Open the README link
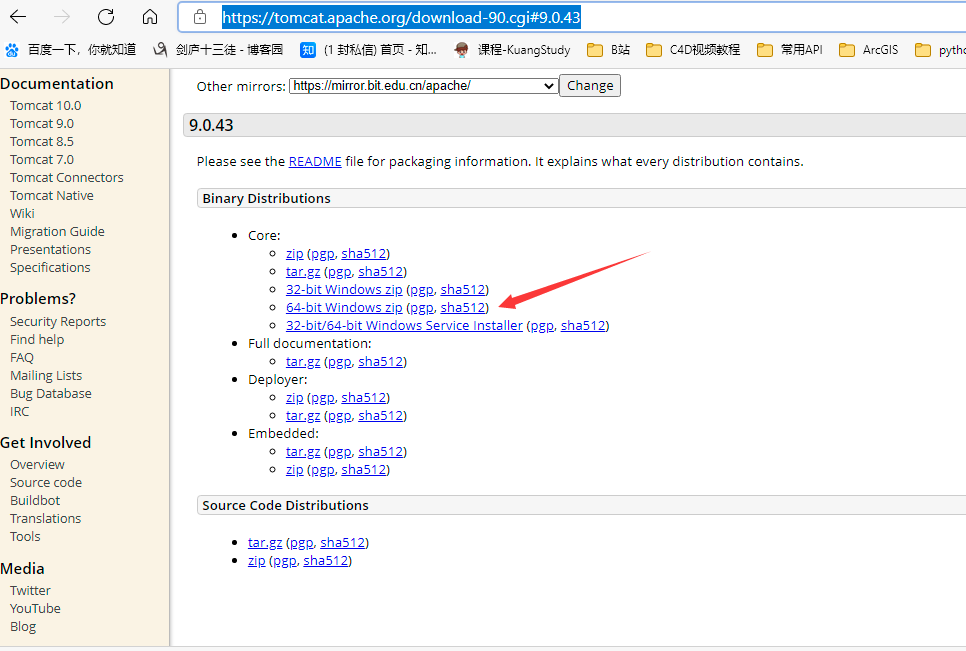Screen dimensions: 966x651 click(x=315, y=161)
